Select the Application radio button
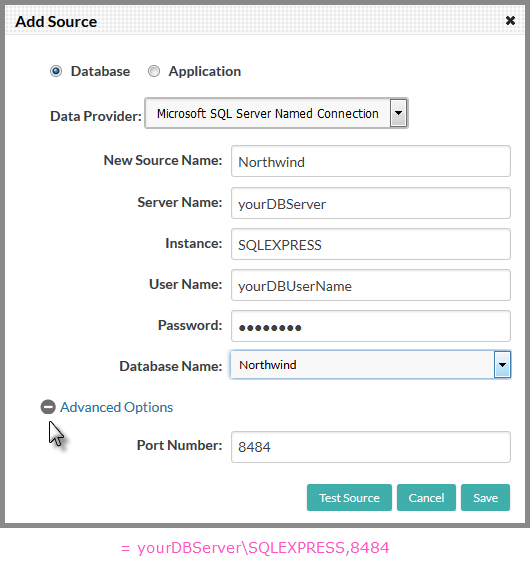 [x=154, y=71]
